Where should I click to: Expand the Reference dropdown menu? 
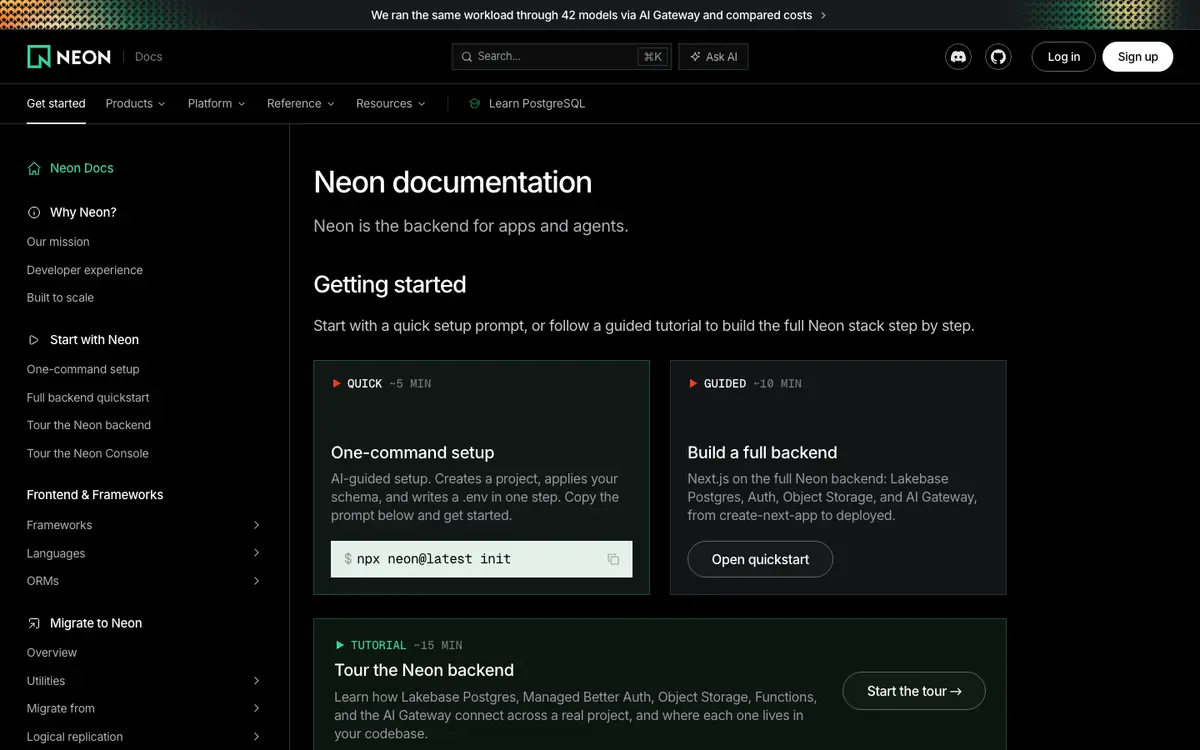tap(300, 104)
